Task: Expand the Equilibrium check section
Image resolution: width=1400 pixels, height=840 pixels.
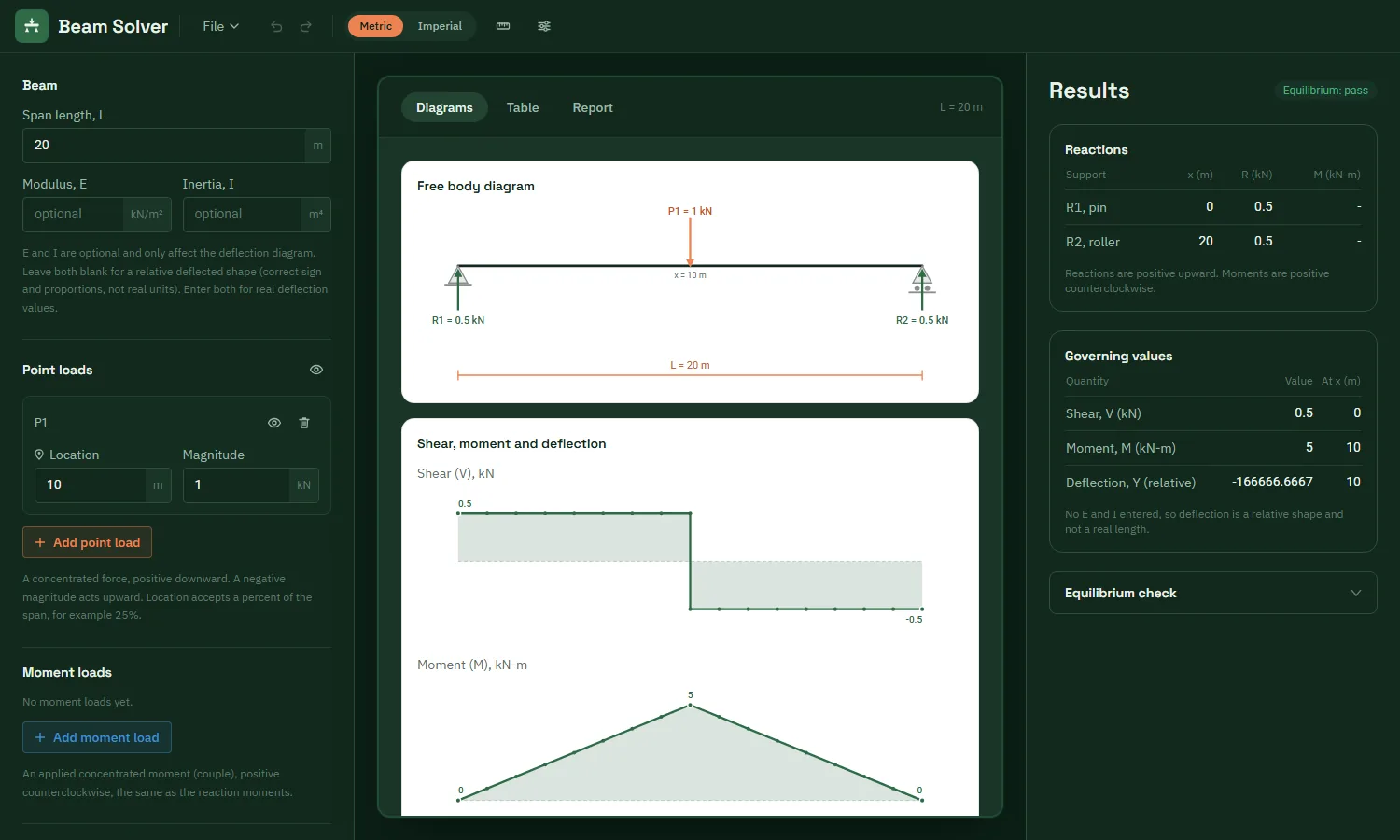Action: tap(1213, 593)
